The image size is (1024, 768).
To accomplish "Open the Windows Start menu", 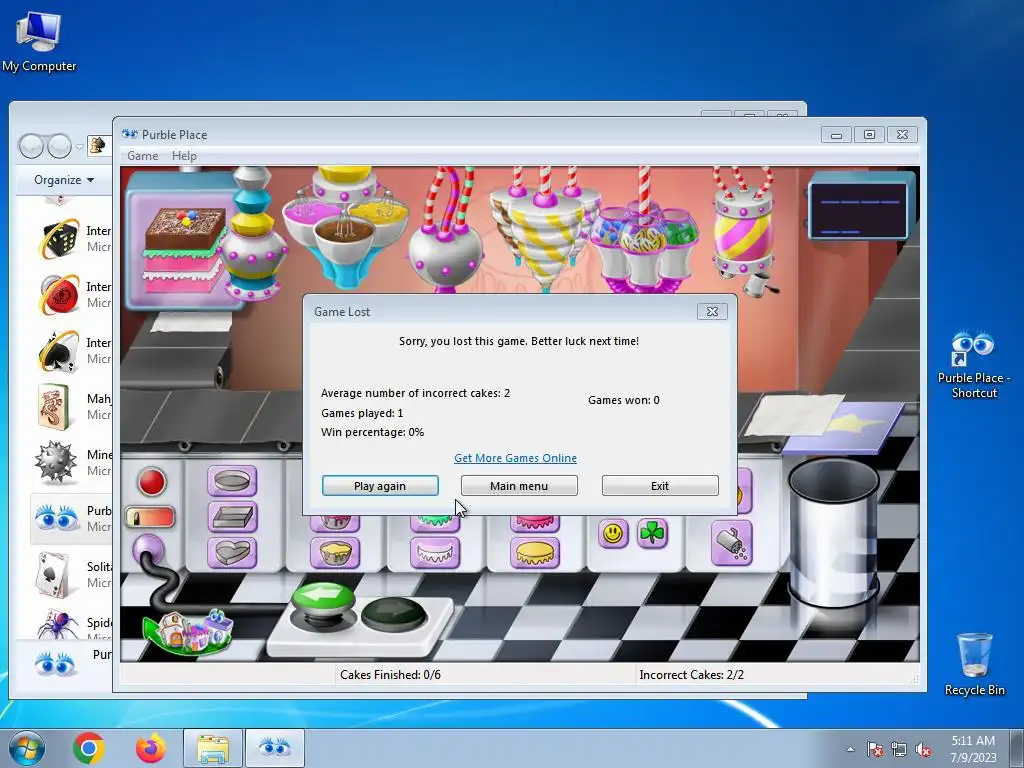I will 27,748.
